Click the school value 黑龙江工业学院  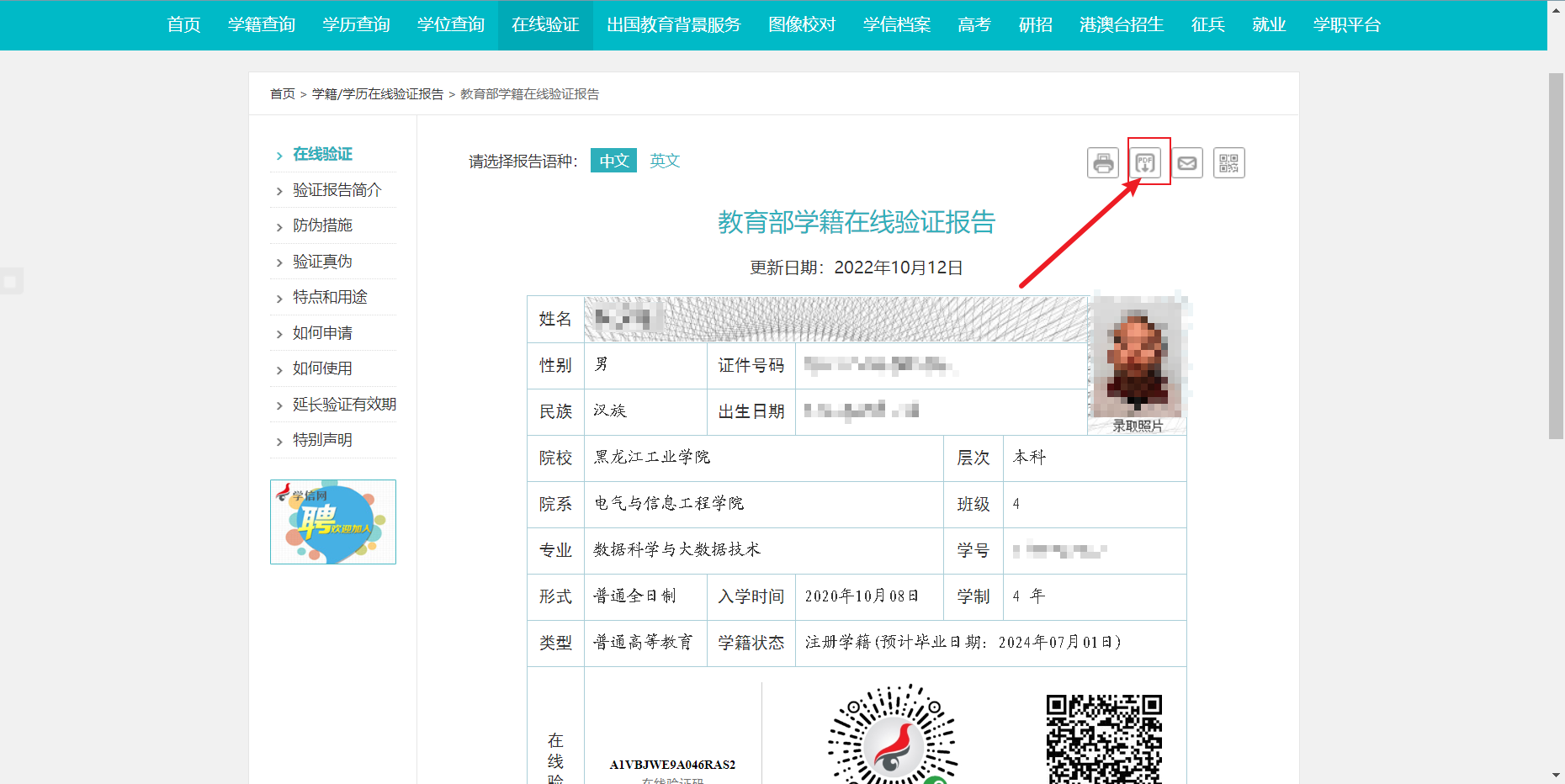point(652,458)
